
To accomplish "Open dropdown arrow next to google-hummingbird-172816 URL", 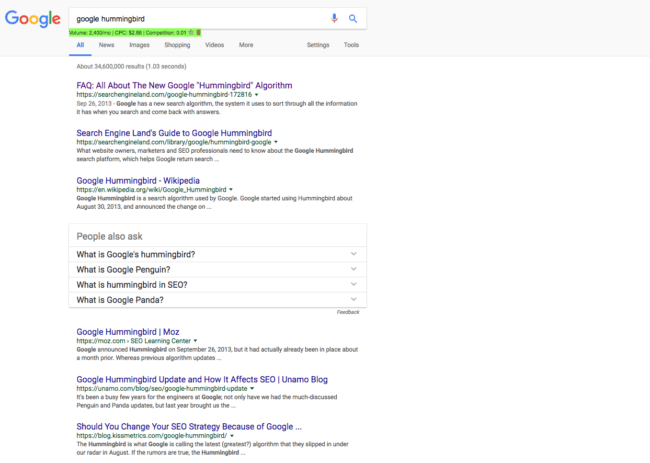I will tap(257, 95).
